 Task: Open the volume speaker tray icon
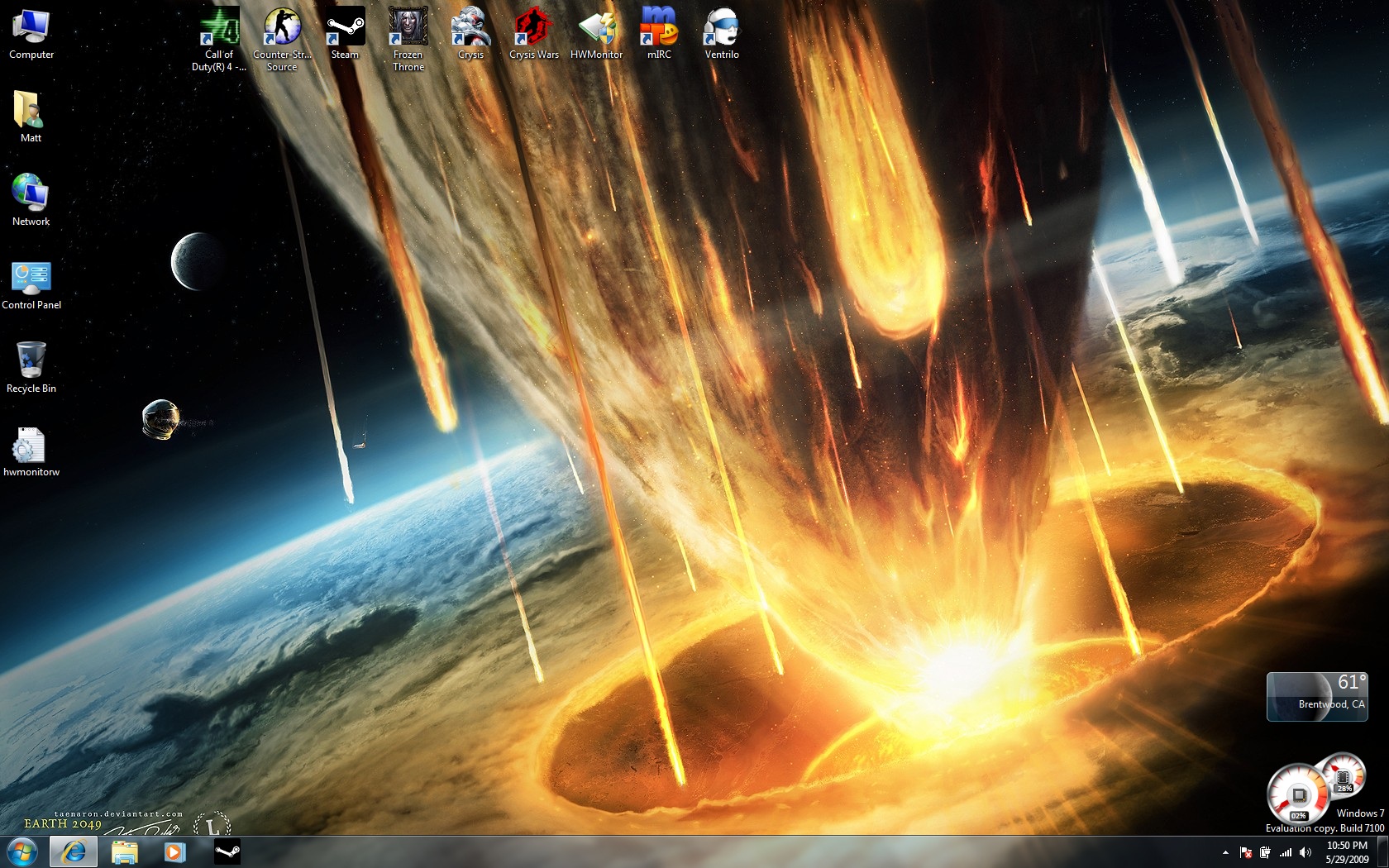[x=1305, y=852]
